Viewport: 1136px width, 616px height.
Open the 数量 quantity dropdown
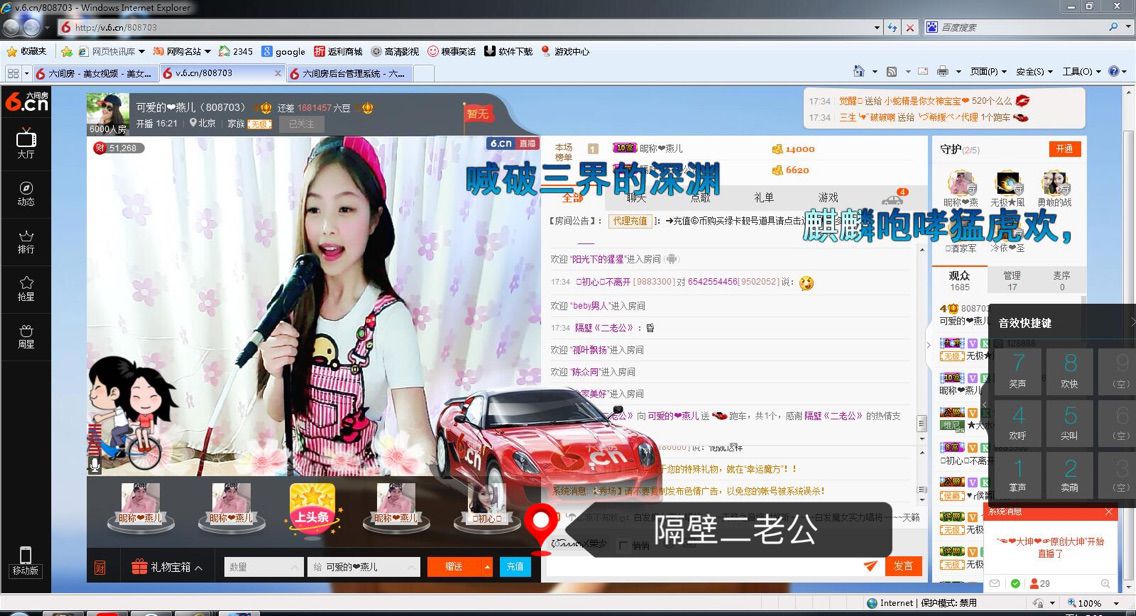click(x=264, y=567)
